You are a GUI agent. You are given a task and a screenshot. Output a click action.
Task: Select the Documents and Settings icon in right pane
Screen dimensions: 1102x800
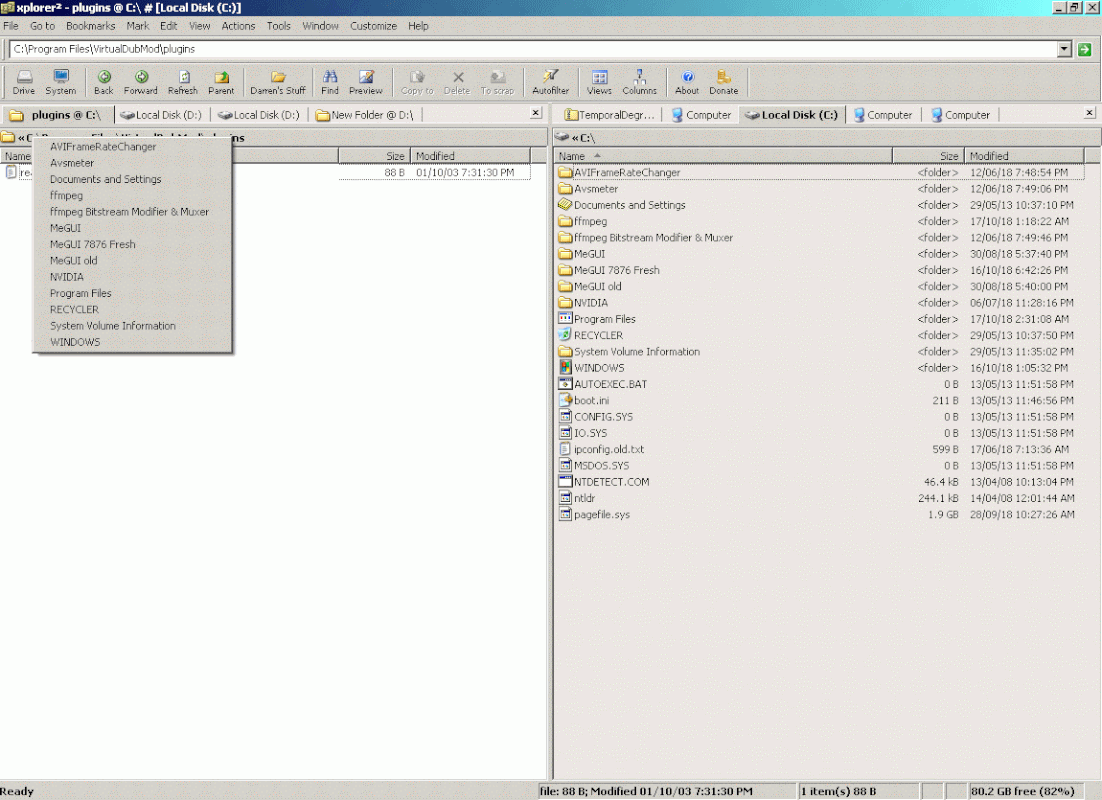[x=565, y=205]
